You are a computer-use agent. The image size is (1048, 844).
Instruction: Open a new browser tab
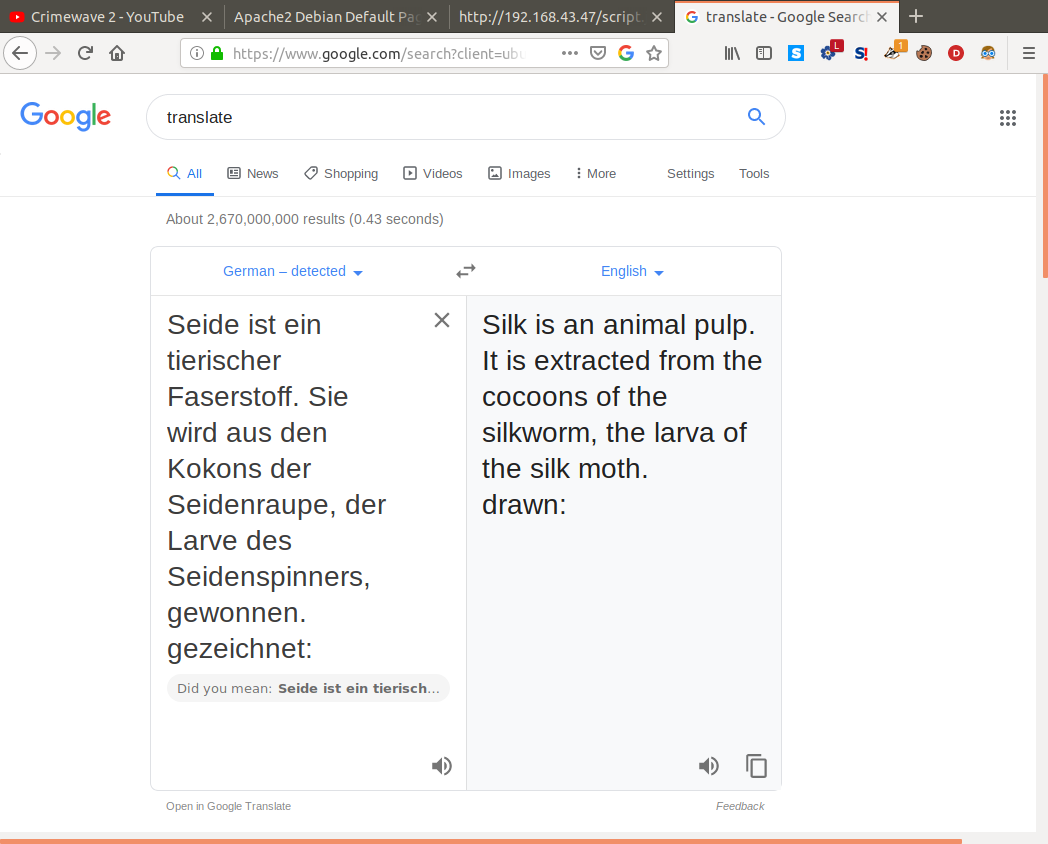pos(916,16)
